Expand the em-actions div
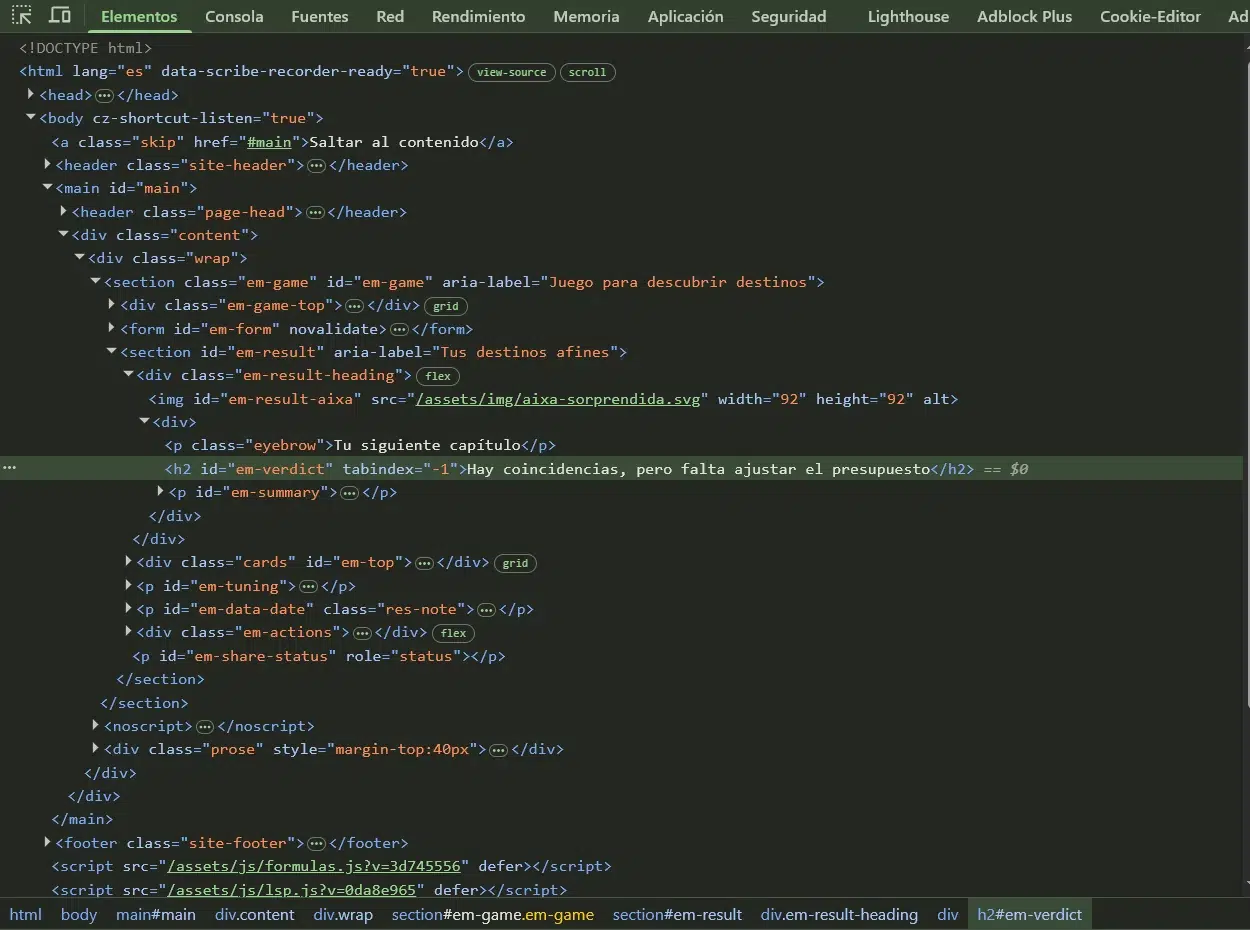The height and width of the screenshot is (930, 1250). click(x=128, y=631)
